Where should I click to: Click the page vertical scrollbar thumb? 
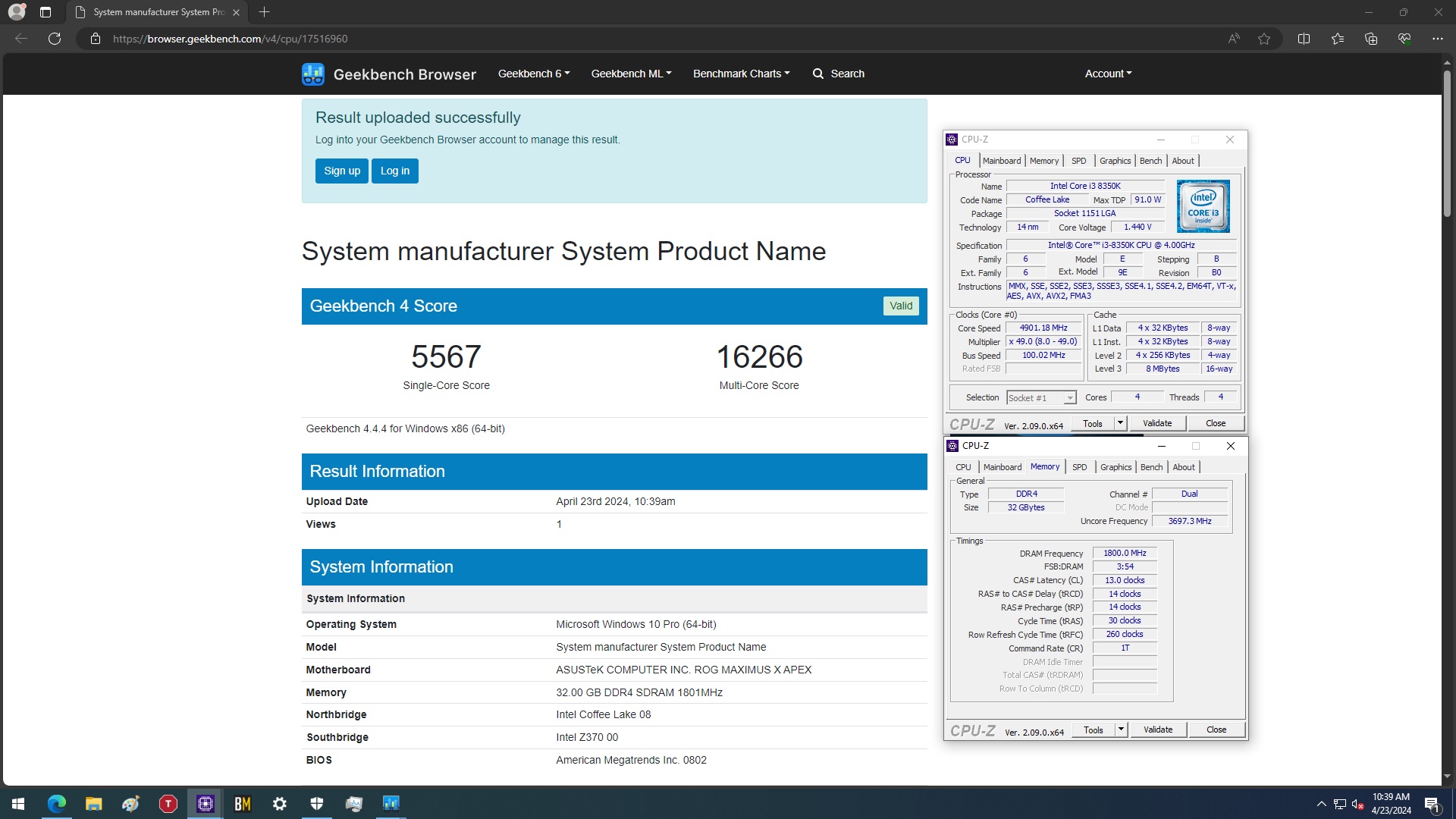coord(1447,144)
